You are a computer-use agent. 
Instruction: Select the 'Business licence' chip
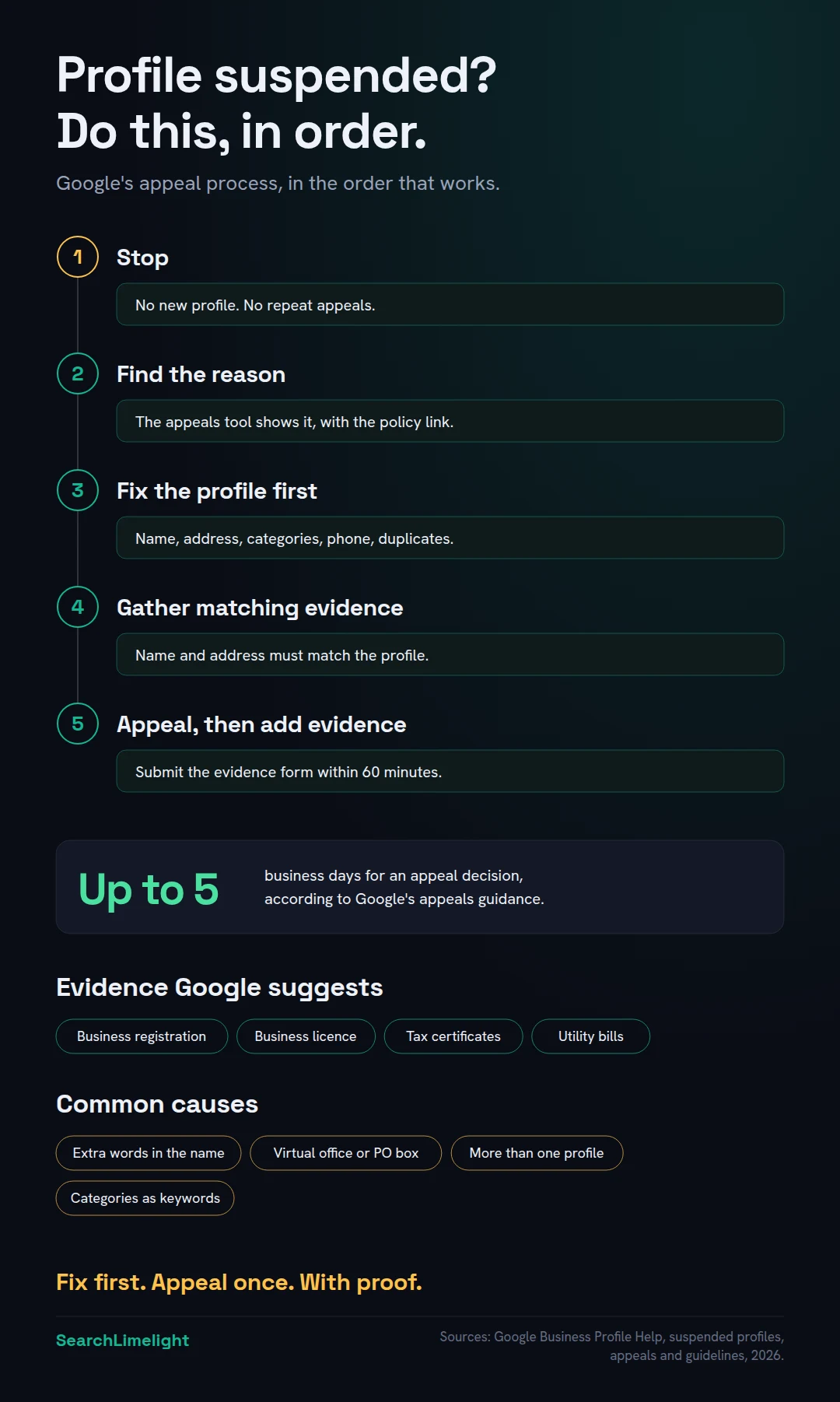tap(306, 1036)
